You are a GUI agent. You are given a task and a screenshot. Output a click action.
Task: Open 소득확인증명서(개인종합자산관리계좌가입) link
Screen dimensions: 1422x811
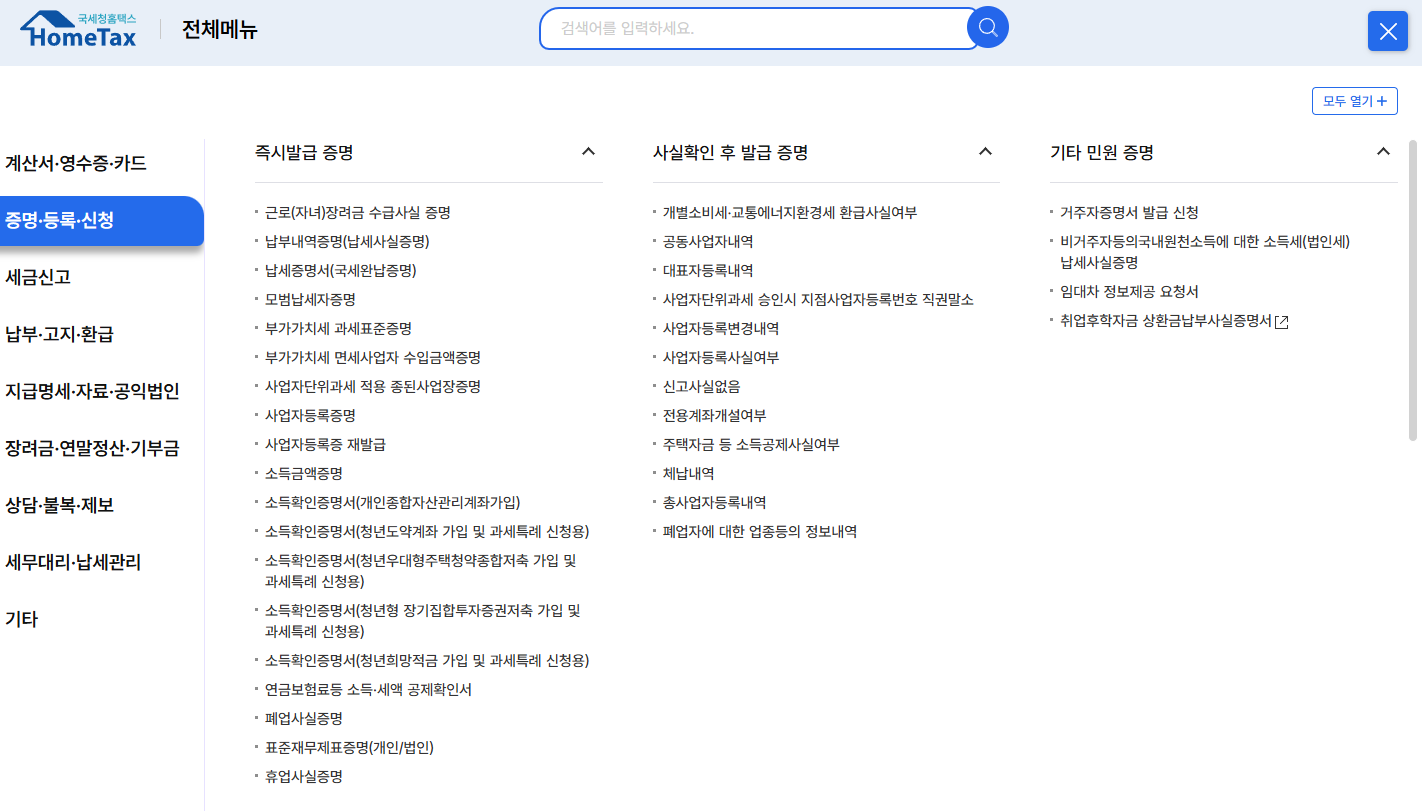(x=393, y=503)
